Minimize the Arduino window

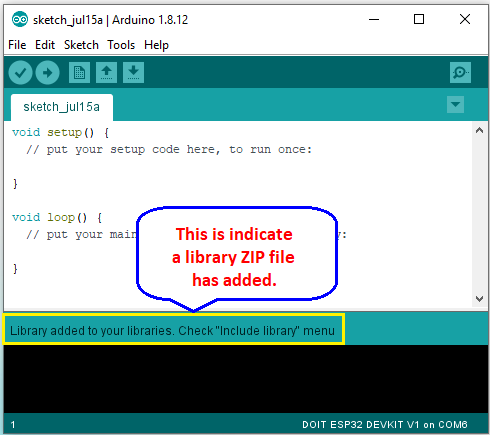pyautogui.click(x=374, y=19)
